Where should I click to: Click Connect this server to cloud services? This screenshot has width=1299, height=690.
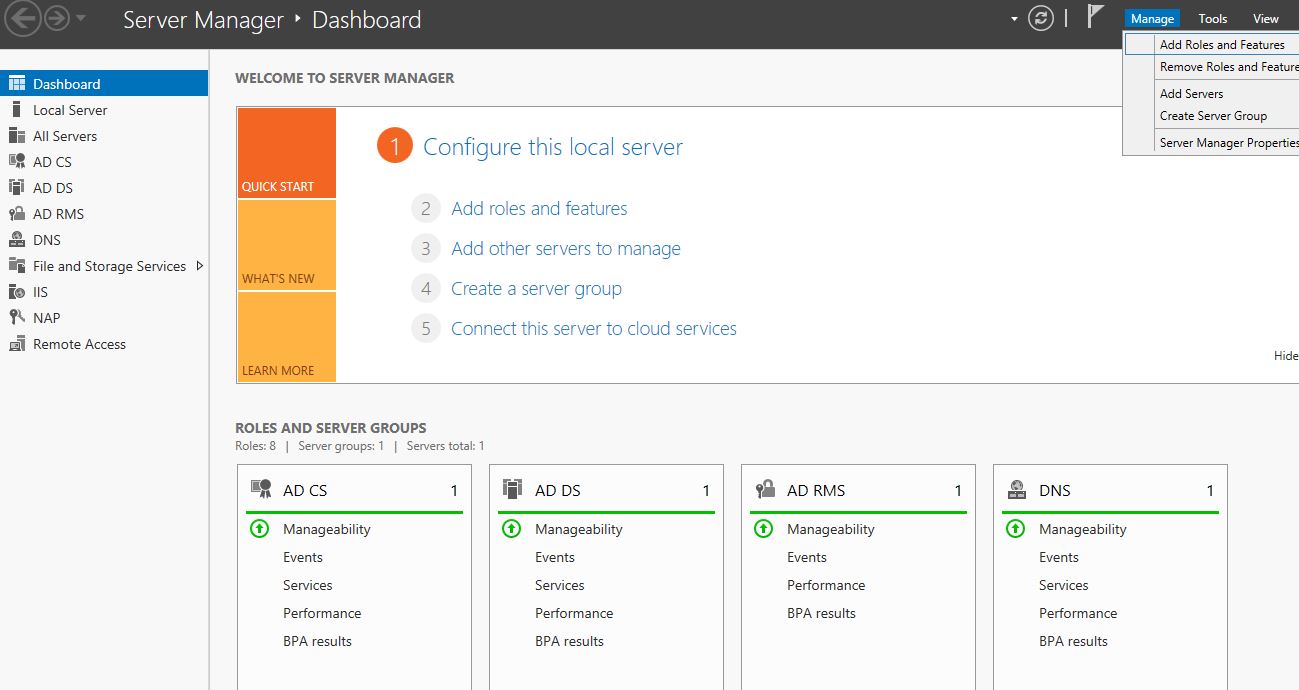594,329
